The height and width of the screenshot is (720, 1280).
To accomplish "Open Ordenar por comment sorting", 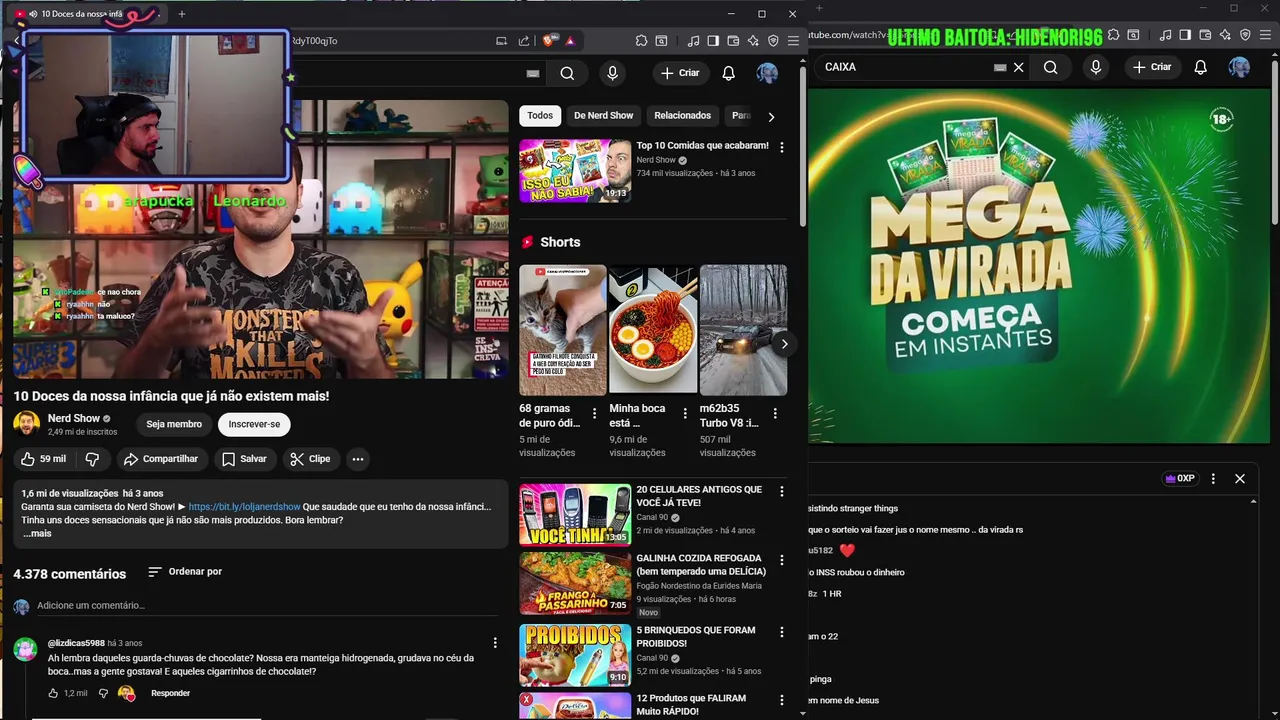I will pos(185,572).
